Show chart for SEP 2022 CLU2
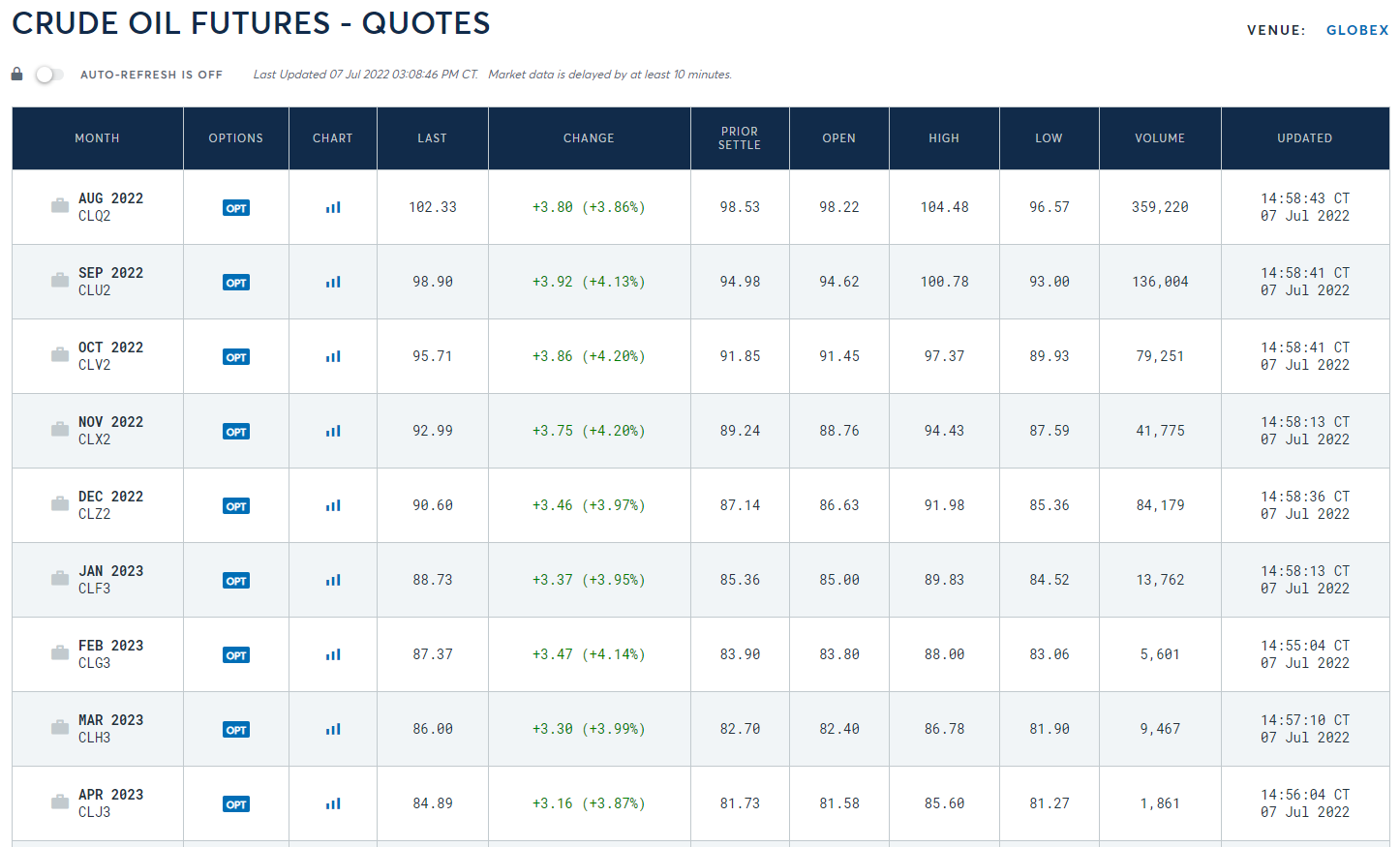 tap(333, 282)
